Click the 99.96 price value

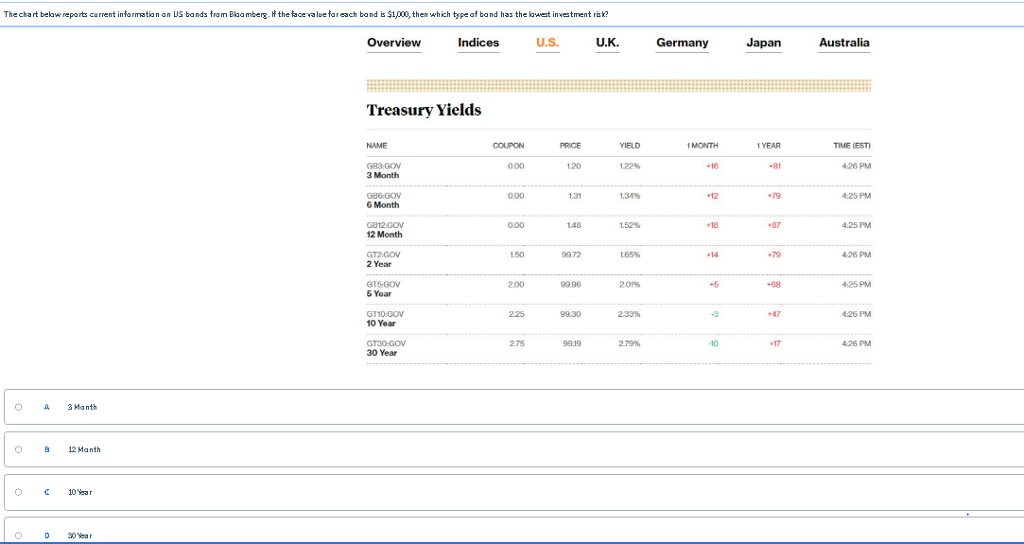571,285
